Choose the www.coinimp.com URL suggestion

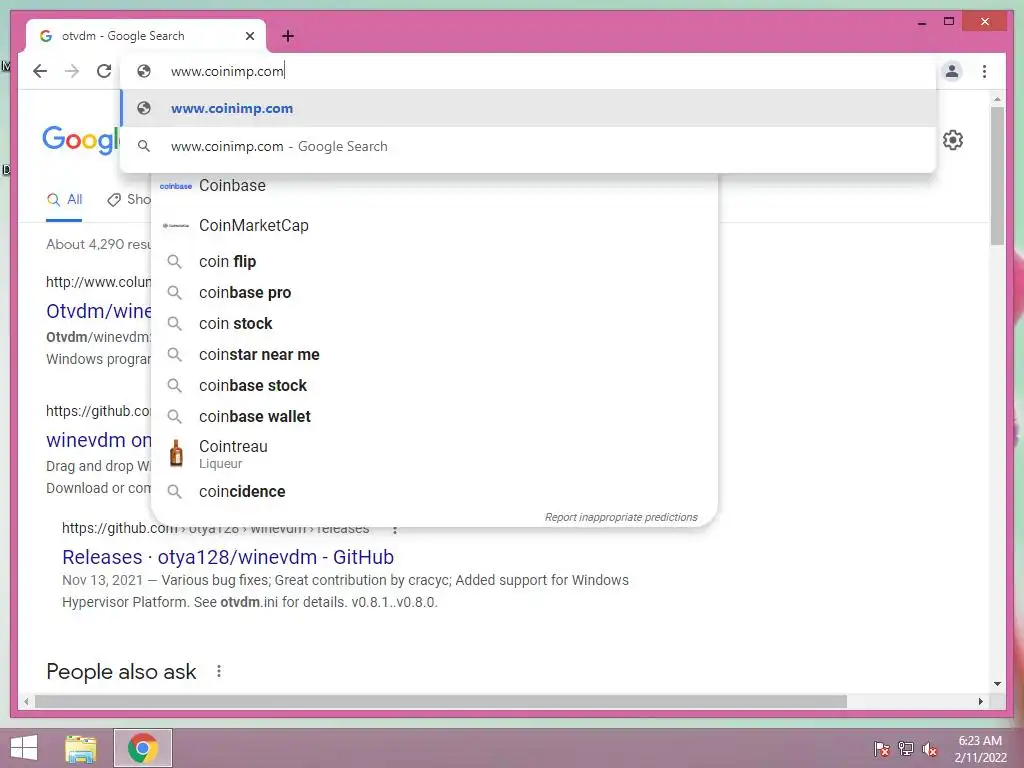528,108
